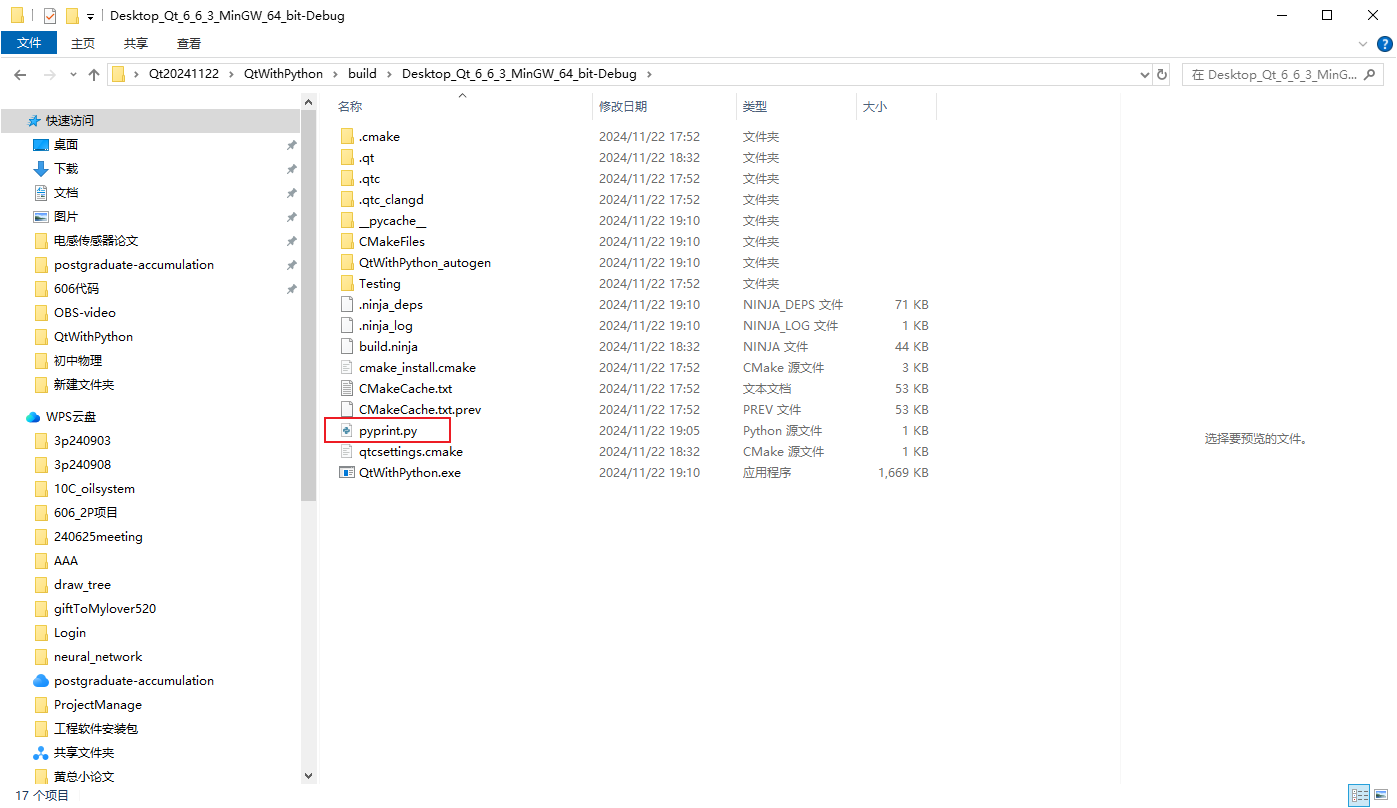This screenshot has width=1397, height=808.
Task: Click the Quick access star icon
Action: (x=35, y=120)
